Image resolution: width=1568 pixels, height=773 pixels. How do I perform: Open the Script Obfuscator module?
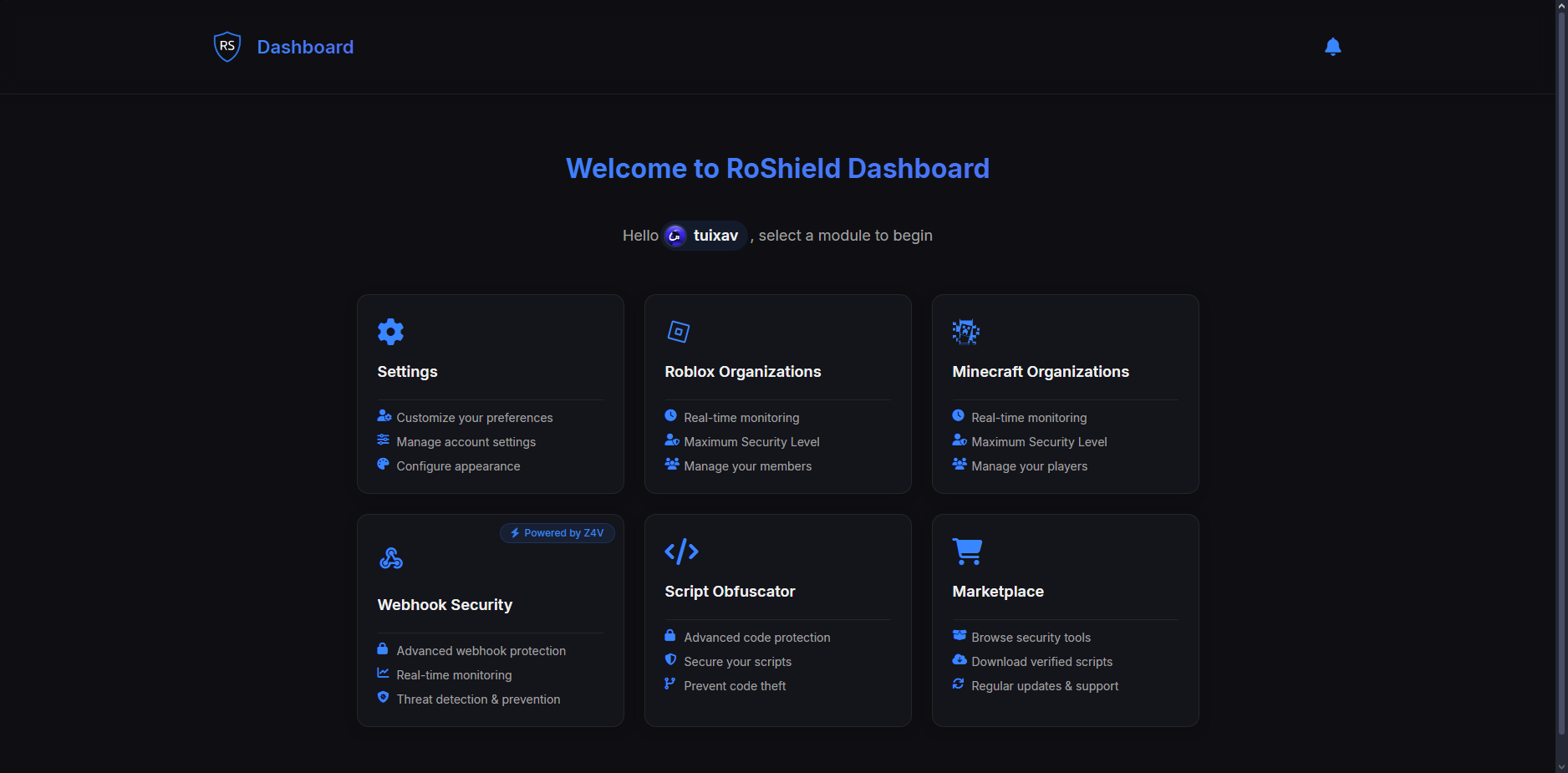[778, 620]
